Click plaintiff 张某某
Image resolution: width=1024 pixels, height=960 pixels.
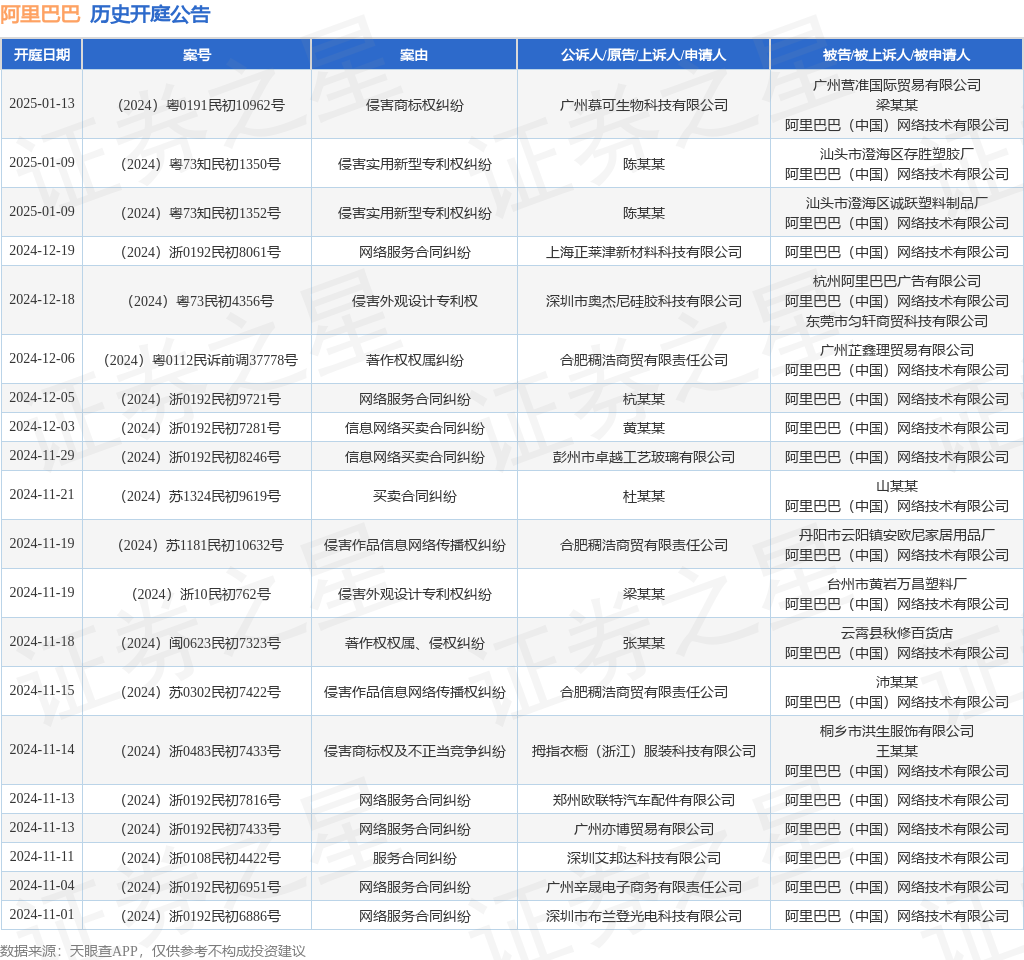click(x=643, y=643)
